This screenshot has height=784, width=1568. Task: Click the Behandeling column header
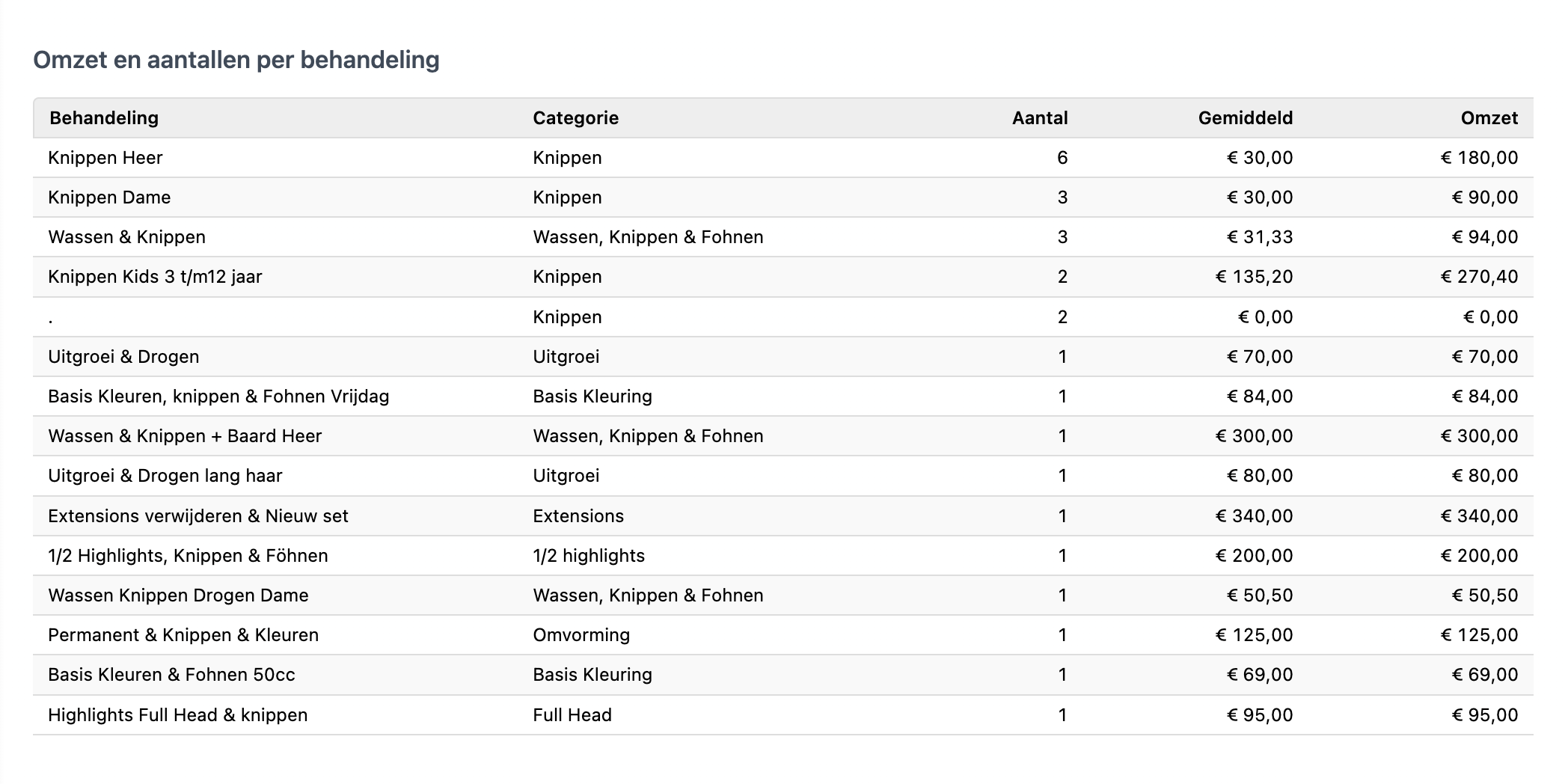coord(104,118)
